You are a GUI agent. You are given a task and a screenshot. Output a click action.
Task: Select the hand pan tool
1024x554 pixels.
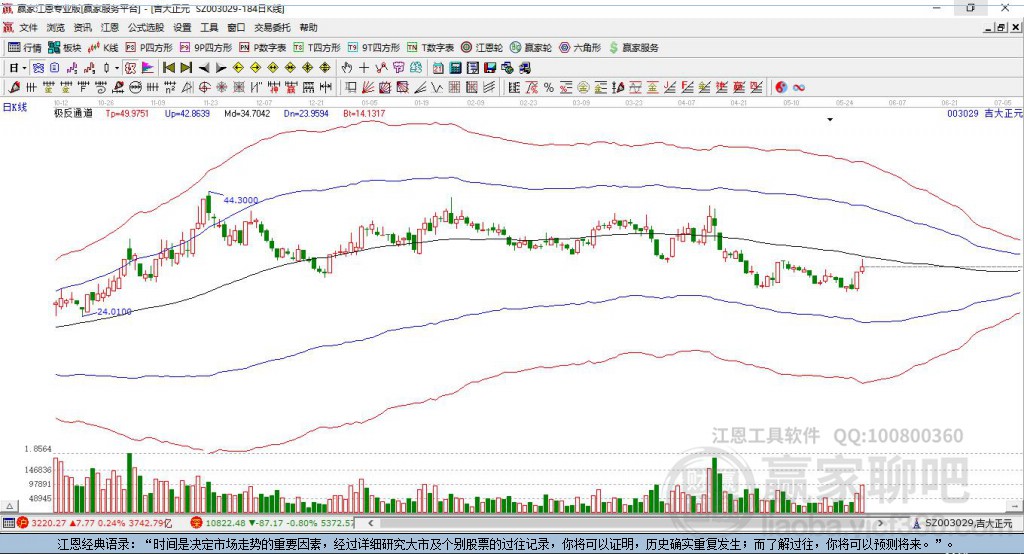pos(346,68)
